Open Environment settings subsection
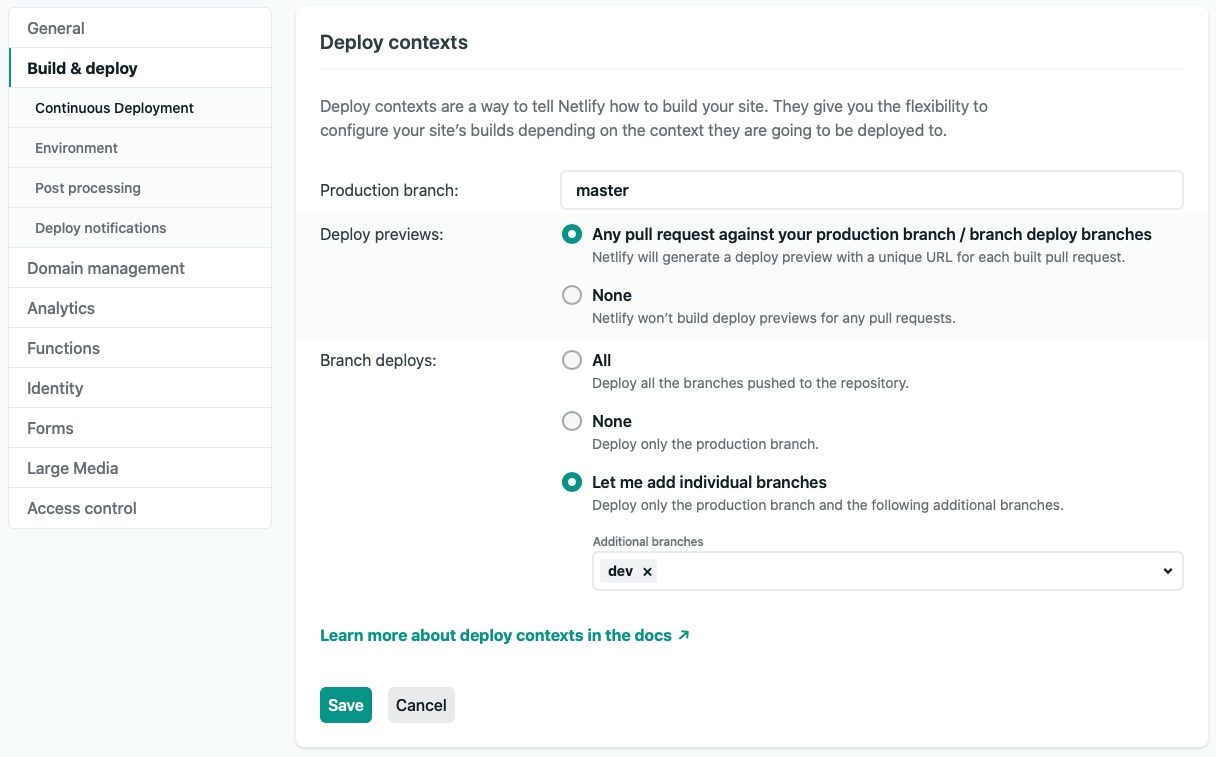Image resolution: width=1216 pixels, height=757 pixels. click(76, 148)
